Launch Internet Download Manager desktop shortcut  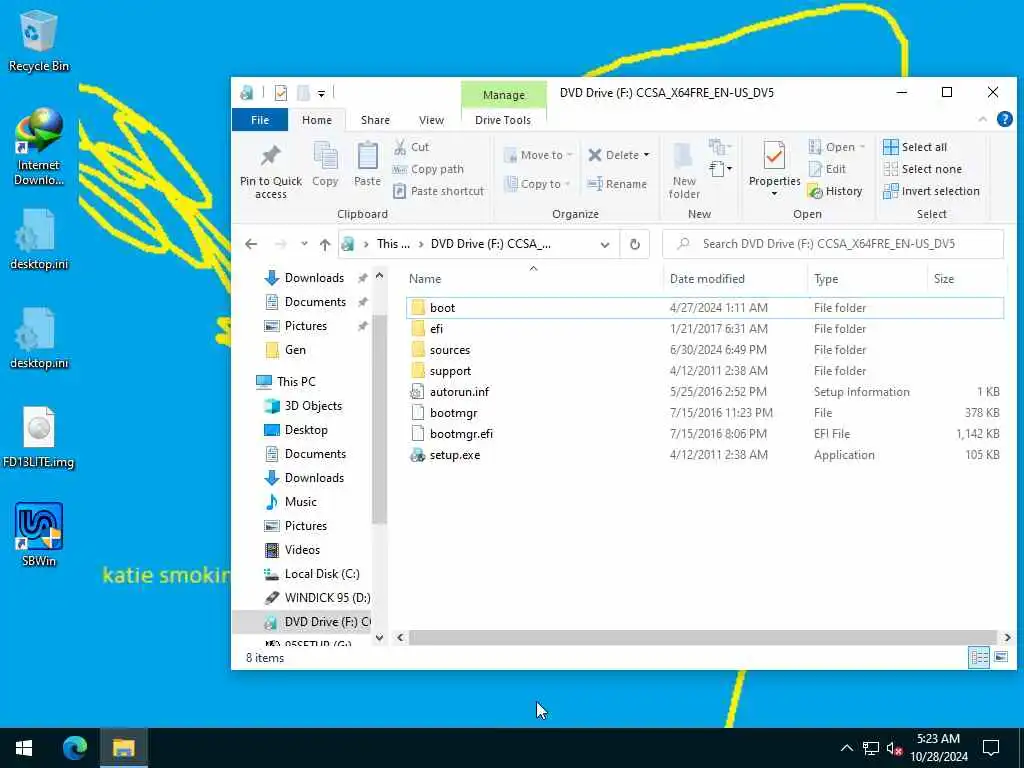pos(39,148)
